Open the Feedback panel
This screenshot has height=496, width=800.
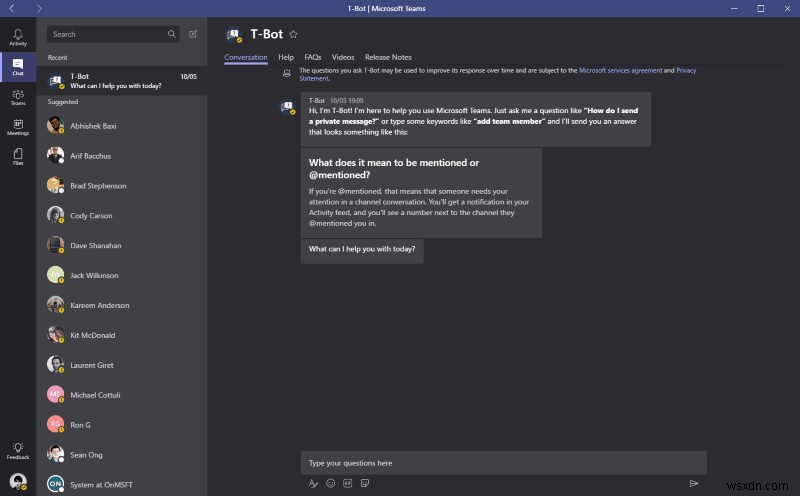coord(18,451)
